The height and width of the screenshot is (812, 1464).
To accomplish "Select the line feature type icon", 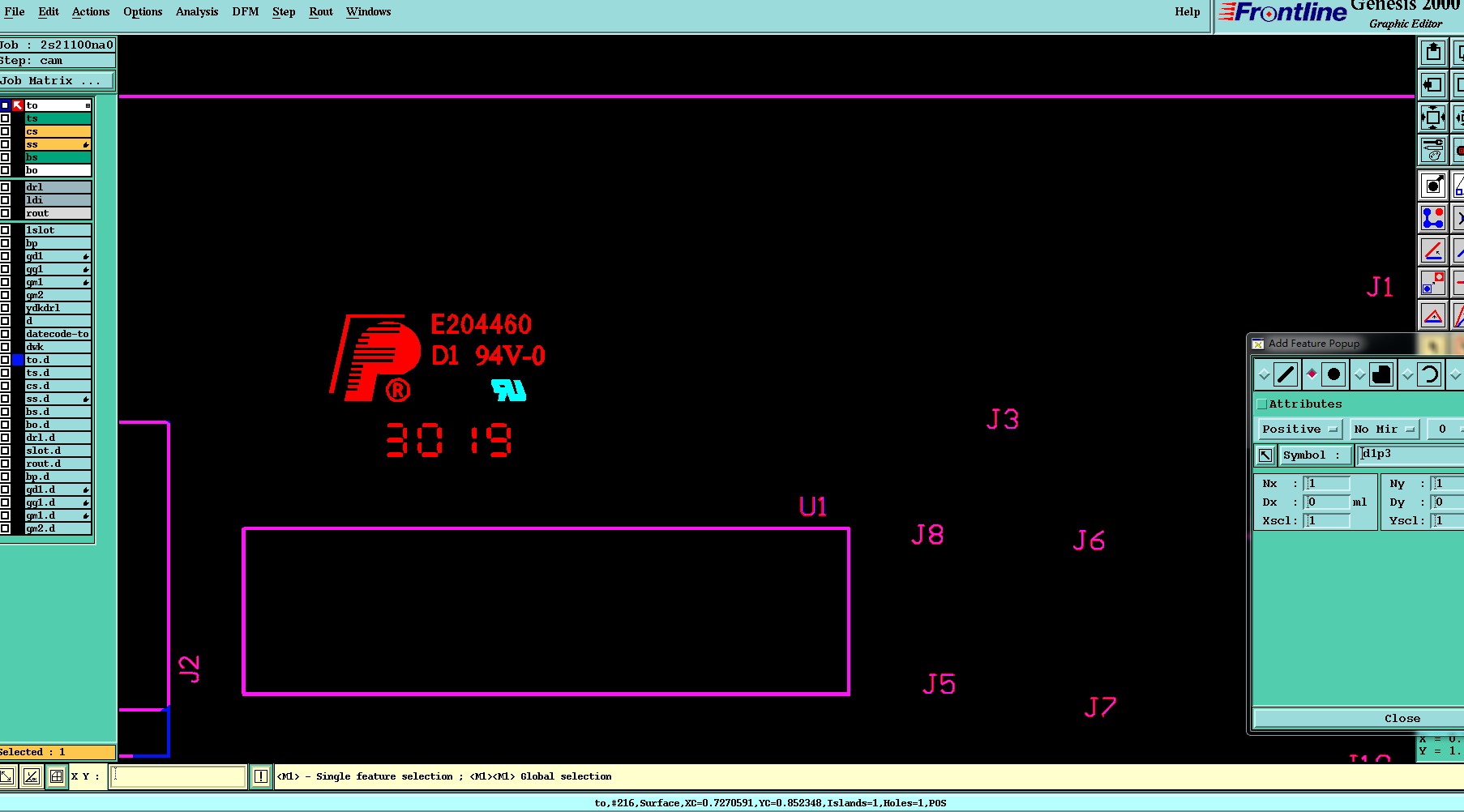I will 1286,374.
